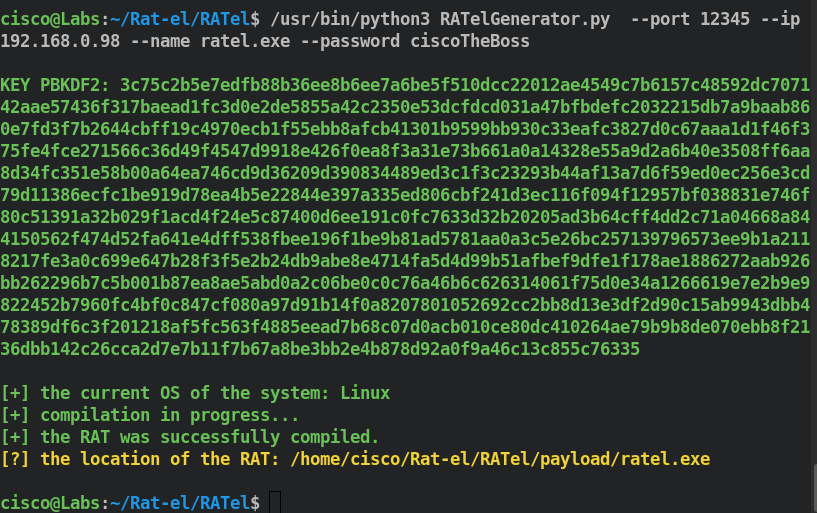
Task: Click '[?] the location of the RAT:' label
Action: pos(140,459)
